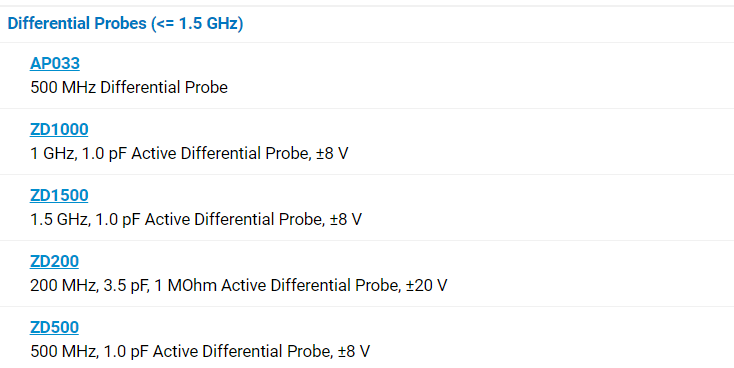Open the AP033 probe link
The width and height of the screenshot is (734, 368).
(x=55, y=63)
